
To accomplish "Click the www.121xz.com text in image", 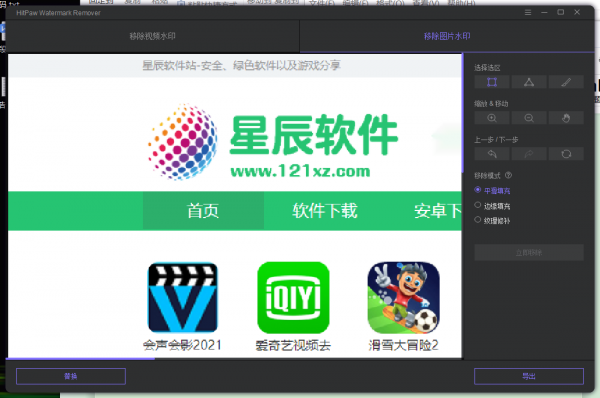I will coord(300,171).
